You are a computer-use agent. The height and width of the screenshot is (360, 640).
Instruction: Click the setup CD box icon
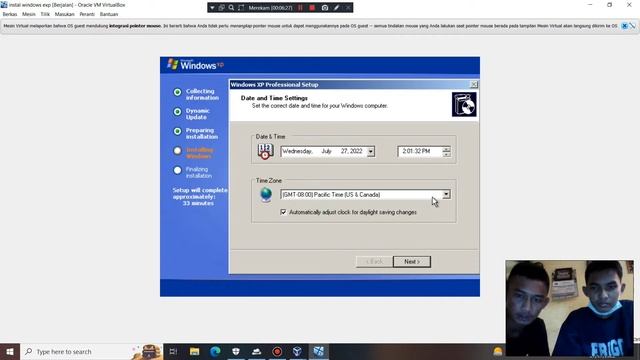tap(464, 104)
